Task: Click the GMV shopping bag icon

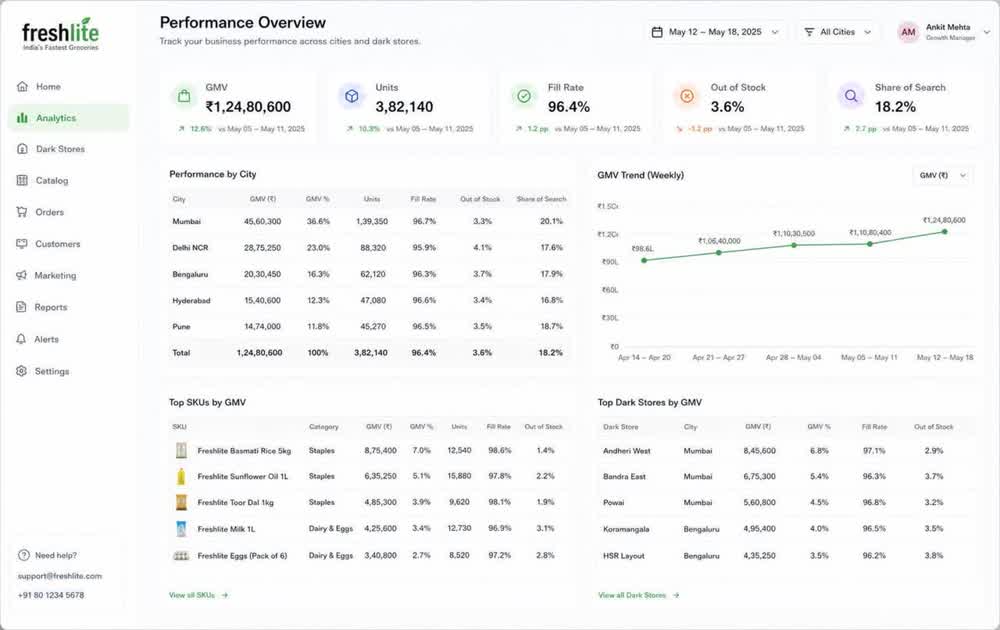Action: point(184,96)
